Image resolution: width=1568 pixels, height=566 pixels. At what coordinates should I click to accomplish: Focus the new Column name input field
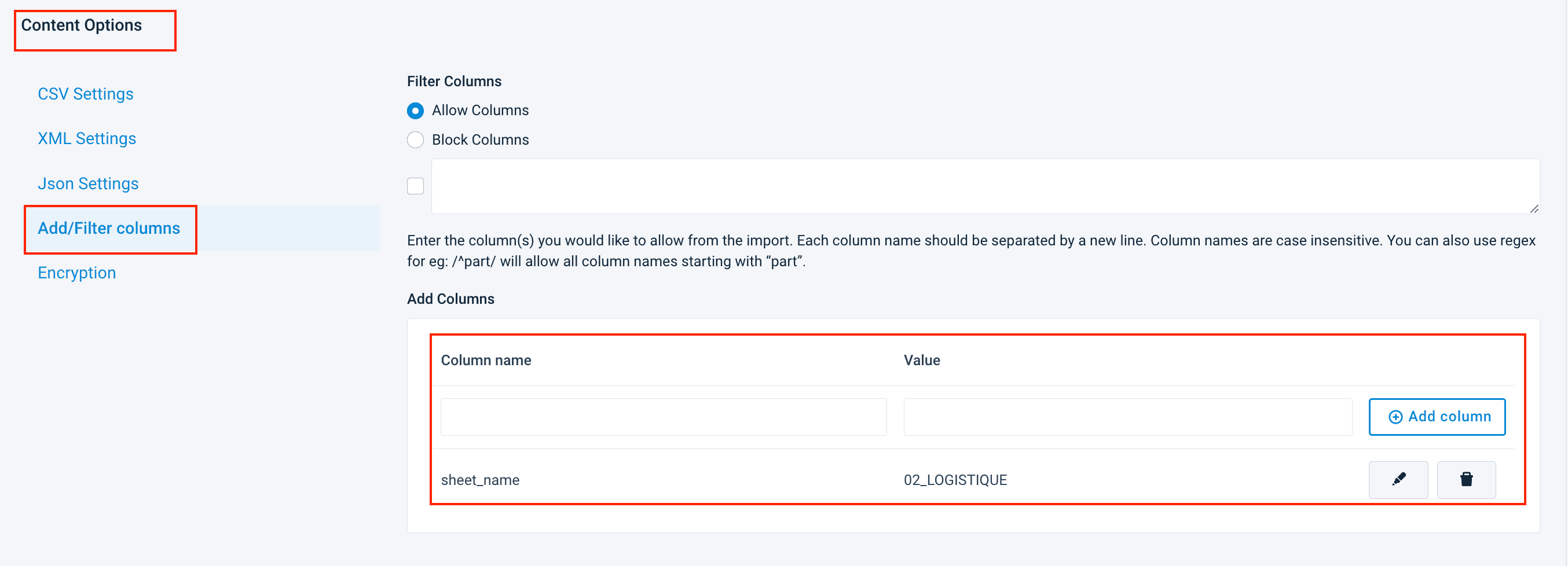point(663,417)
